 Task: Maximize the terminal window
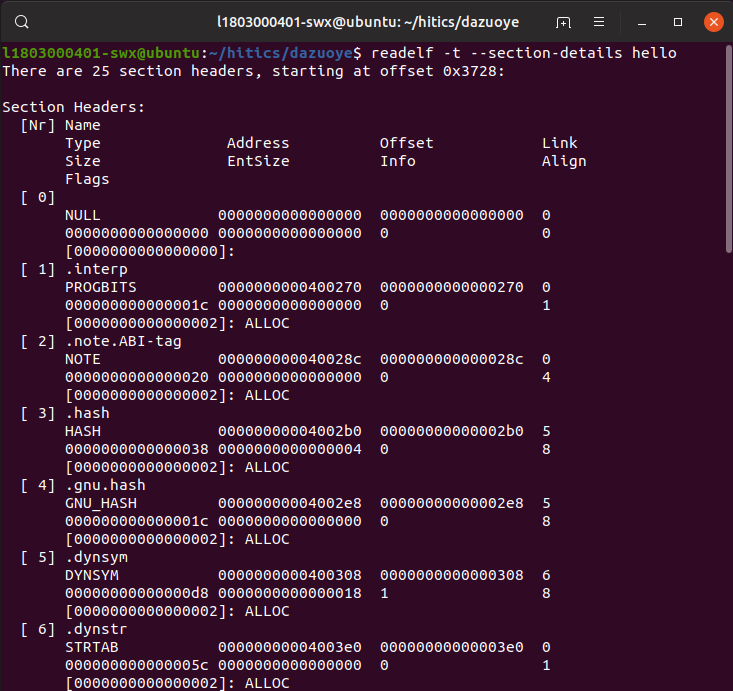(678, 22)
